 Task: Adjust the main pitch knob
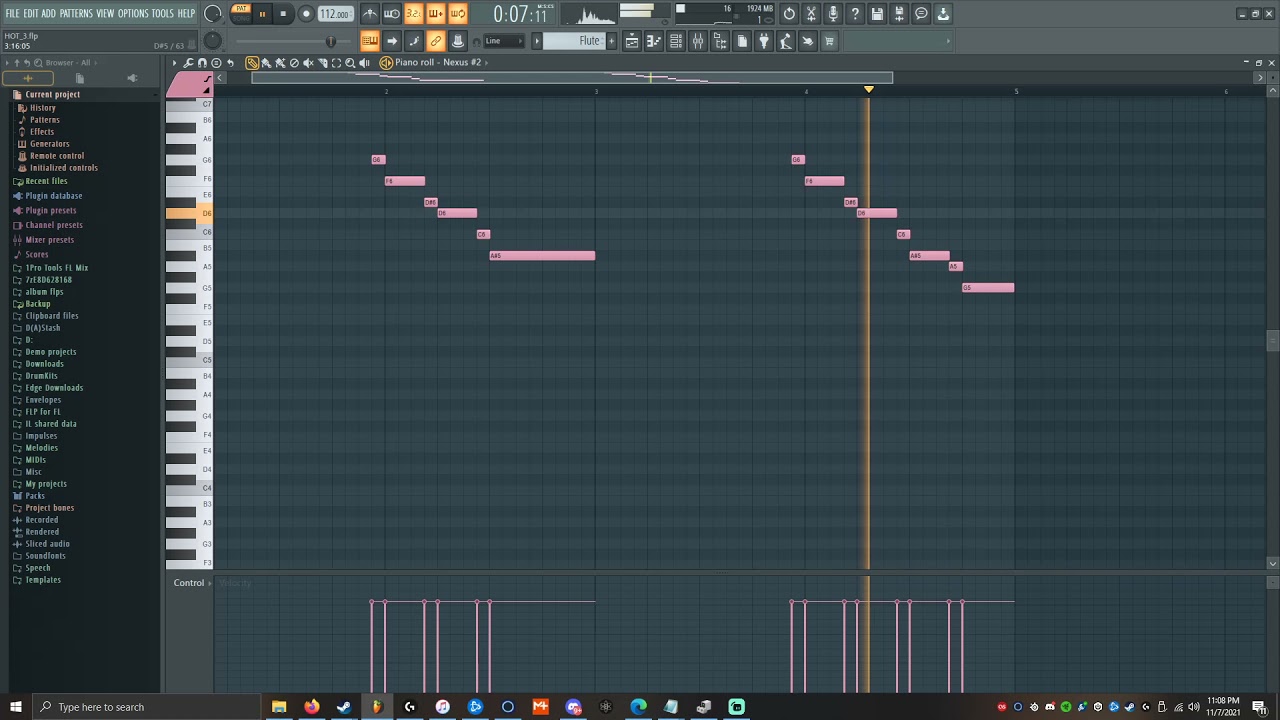[x=212, y=41]
